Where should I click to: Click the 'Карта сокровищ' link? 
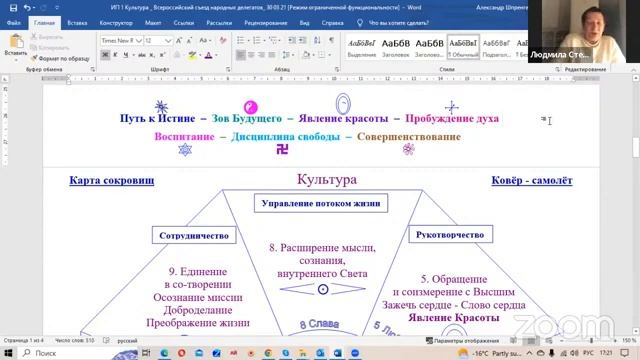(x=112, y=180)
